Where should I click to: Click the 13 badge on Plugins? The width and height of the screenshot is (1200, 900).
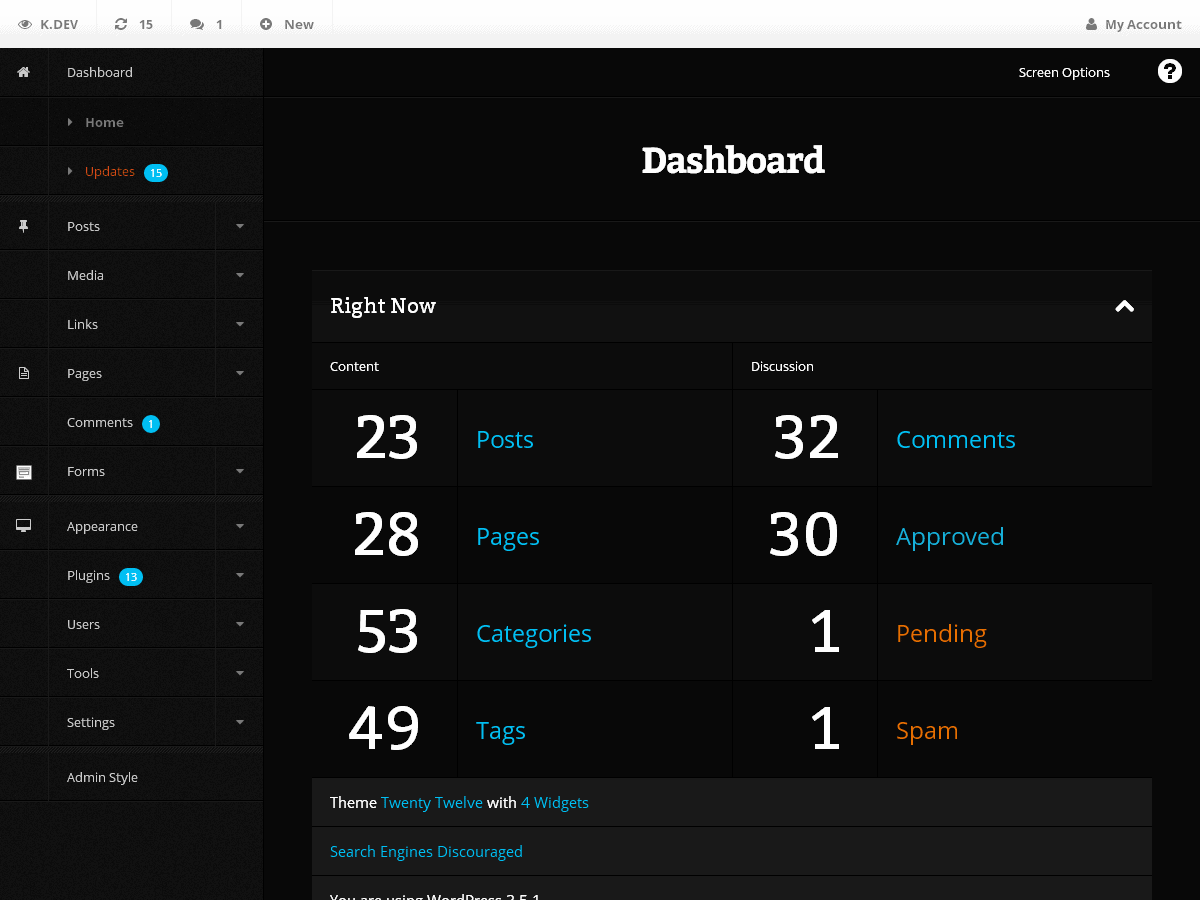(130, 576)
